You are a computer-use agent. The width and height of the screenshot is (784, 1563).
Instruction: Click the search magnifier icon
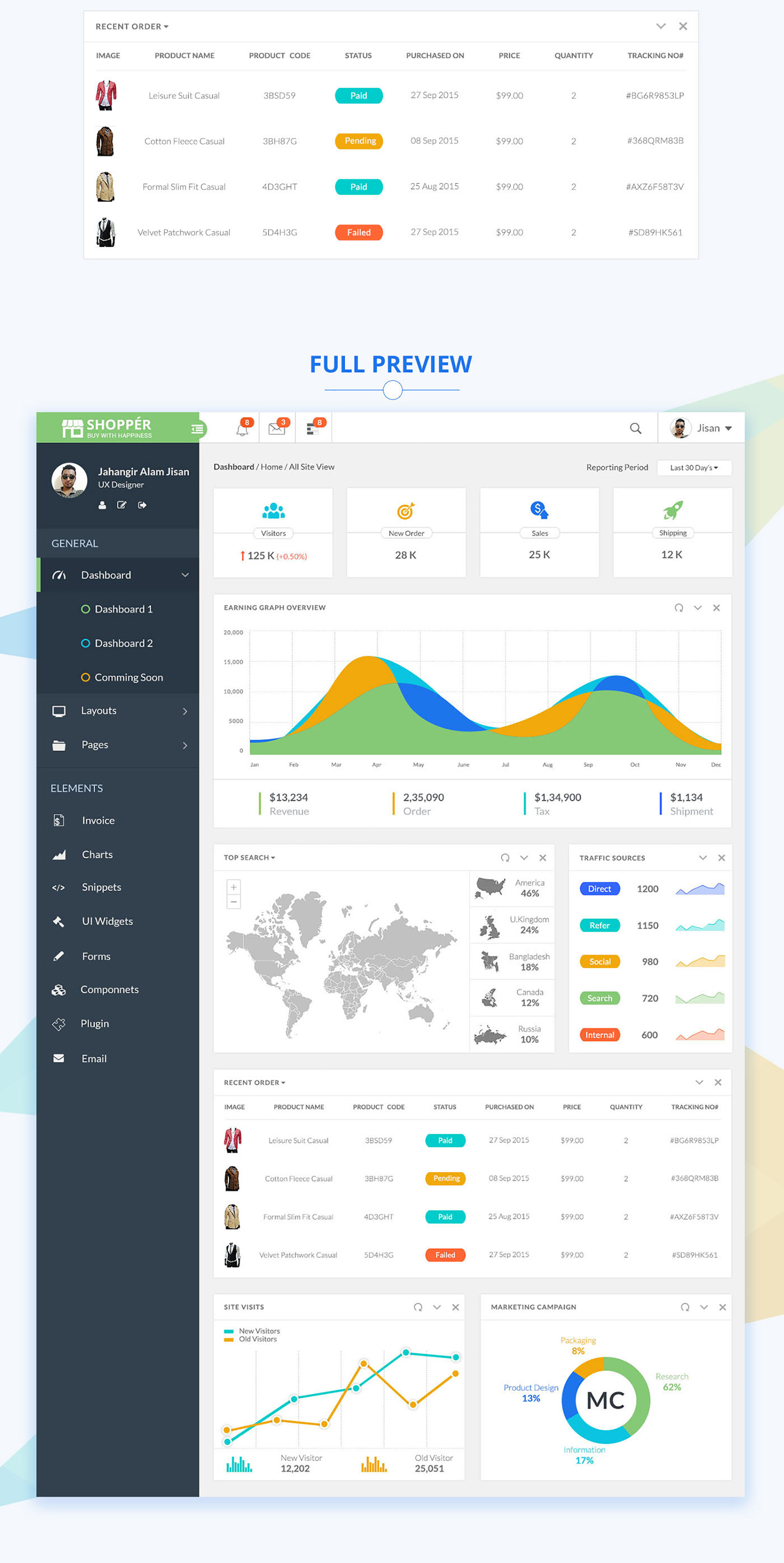coord(635,428)
